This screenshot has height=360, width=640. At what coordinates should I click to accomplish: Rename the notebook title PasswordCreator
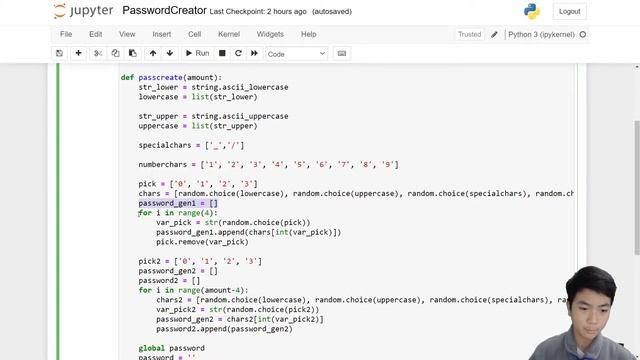click(x=164, y=10)
